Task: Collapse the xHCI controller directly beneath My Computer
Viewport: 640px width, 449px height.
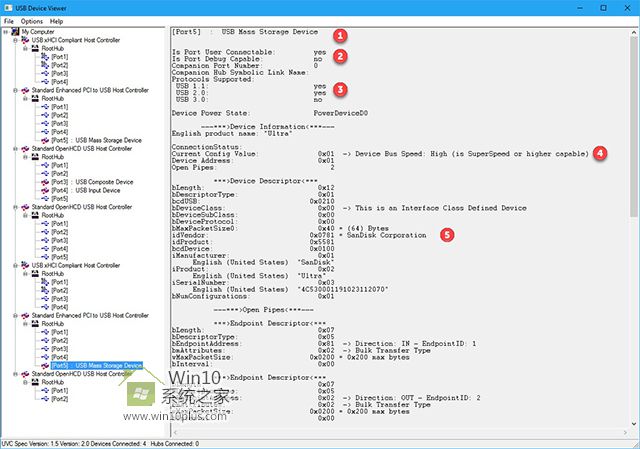Action: click(x=16, y=40)
